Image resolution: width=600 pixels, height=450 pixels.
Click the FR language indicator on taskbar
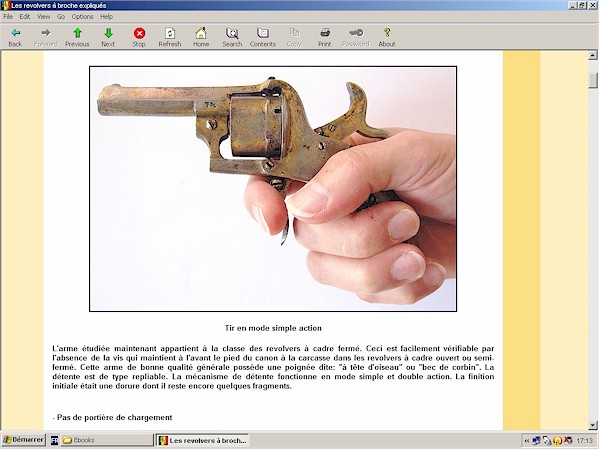[x=55, y=440]
